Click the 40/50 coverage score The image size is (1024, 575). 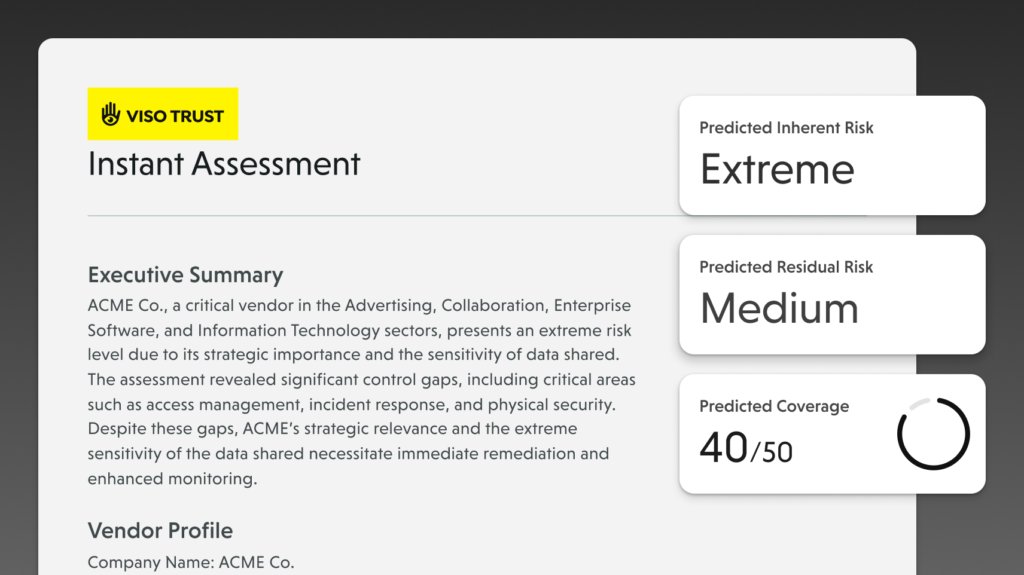click(746, 448)
